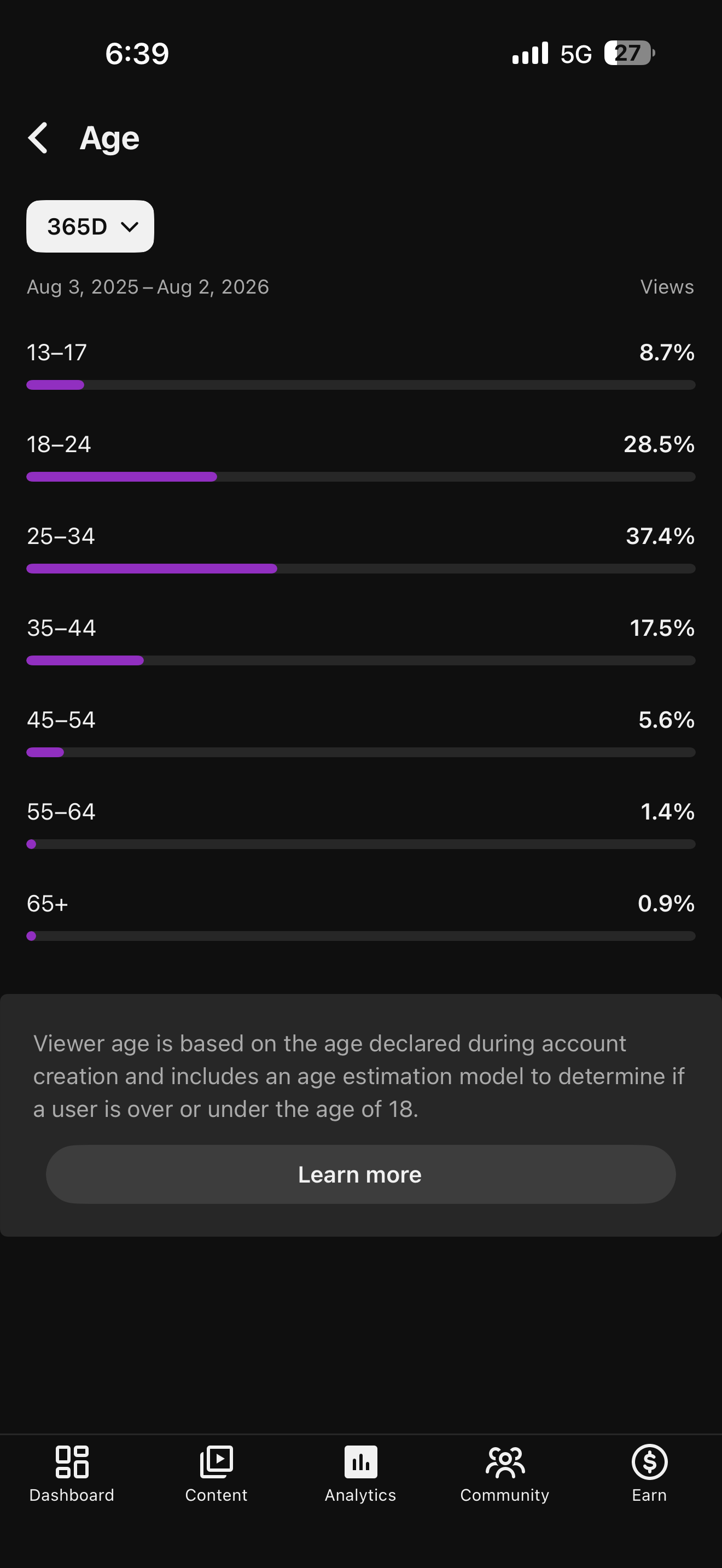Screen dimensions: 722x1568
Task: Tap the battery indicator in status bar
Action: [630, 53]
